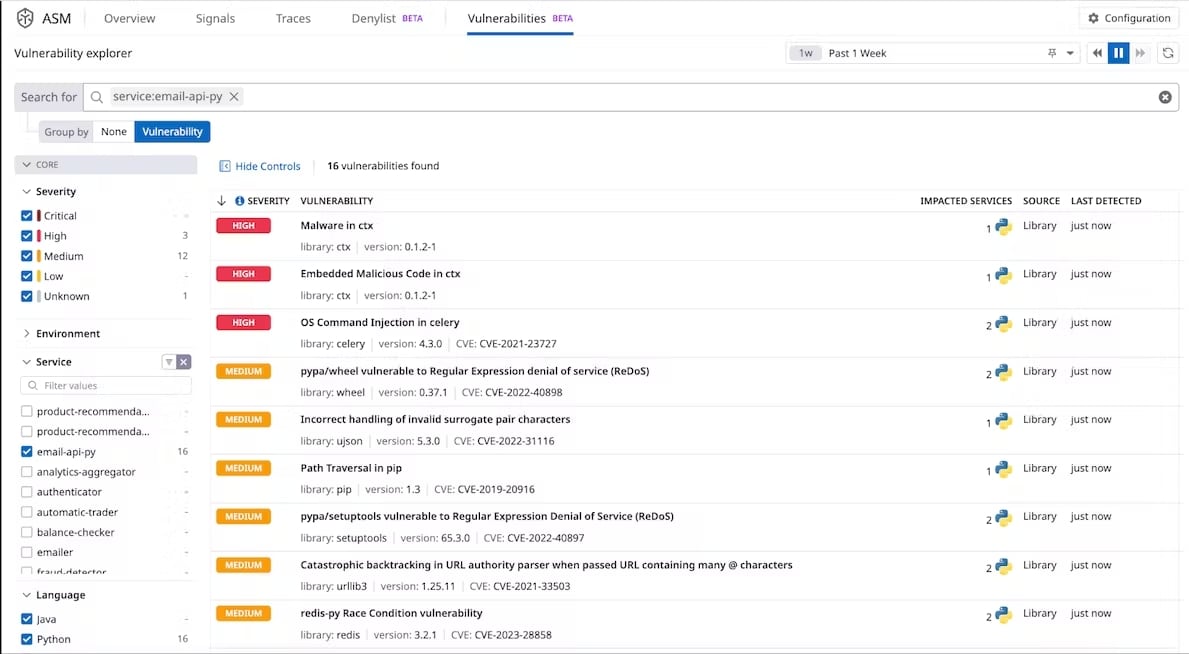Click the ASM shield logo icon
The height and width of the screenshot is (654, 1189).
(x=25, y=18)
